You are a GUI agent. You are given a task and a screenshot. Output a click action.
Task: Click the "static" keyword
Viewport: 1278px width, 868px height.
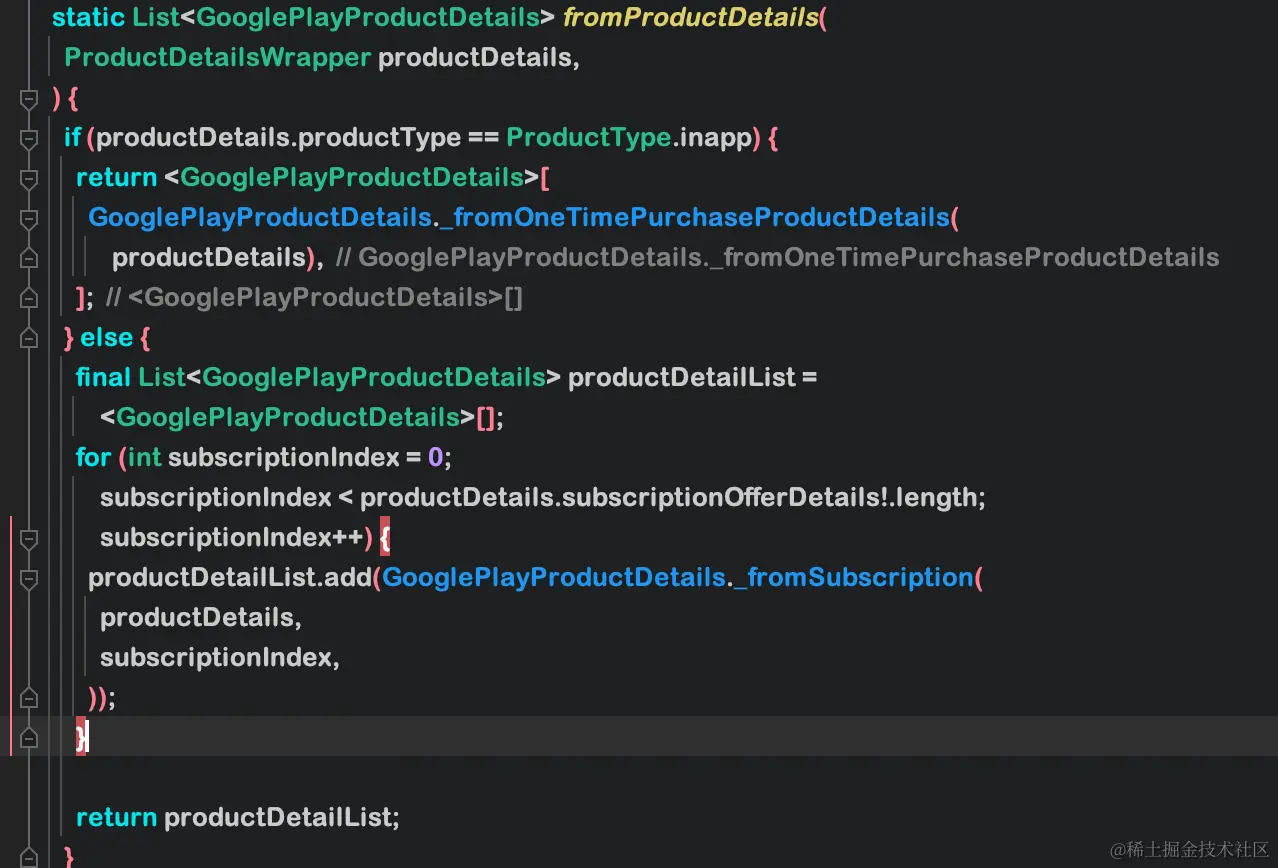point(88,17)
